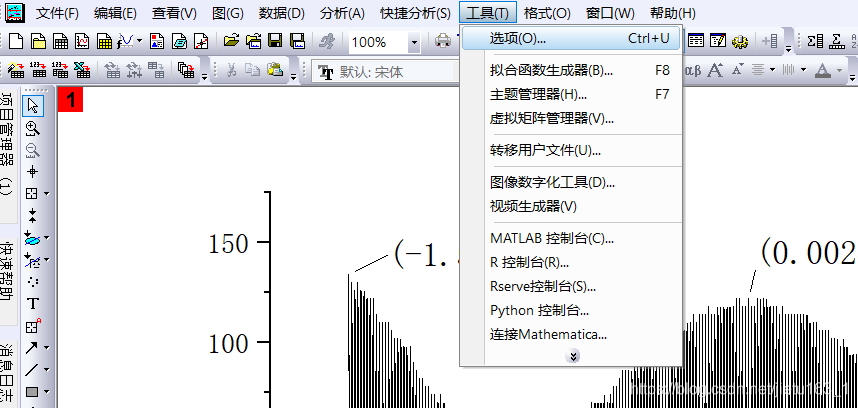
Task: Expand Tools menu with bottom chevron
Action: tap(573, 357)
